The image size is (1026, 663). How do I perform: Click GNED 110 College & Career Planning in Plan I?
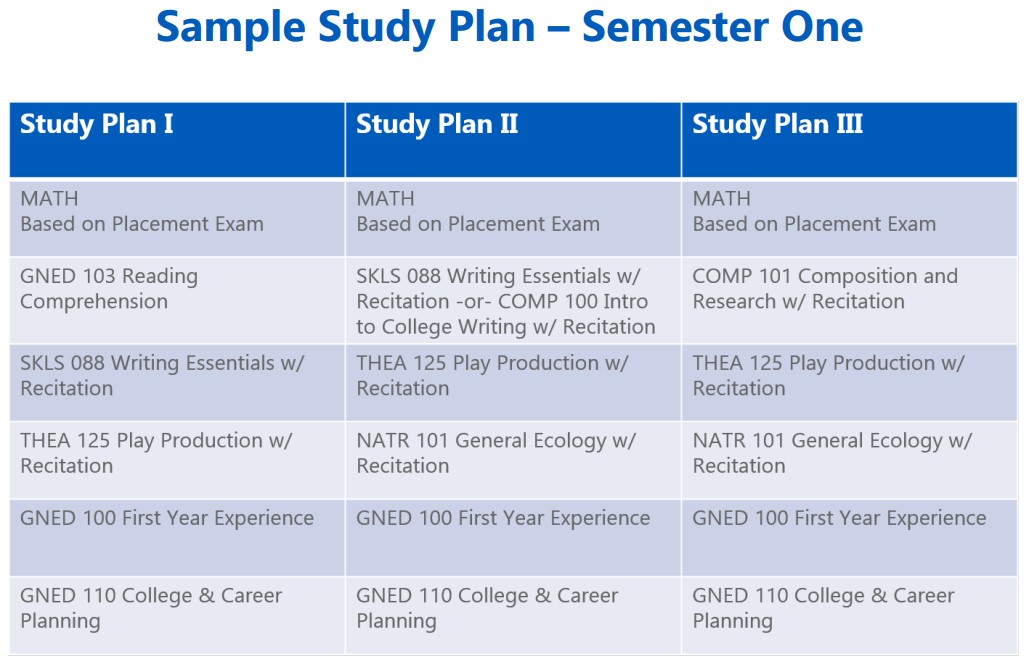[151, 608]
